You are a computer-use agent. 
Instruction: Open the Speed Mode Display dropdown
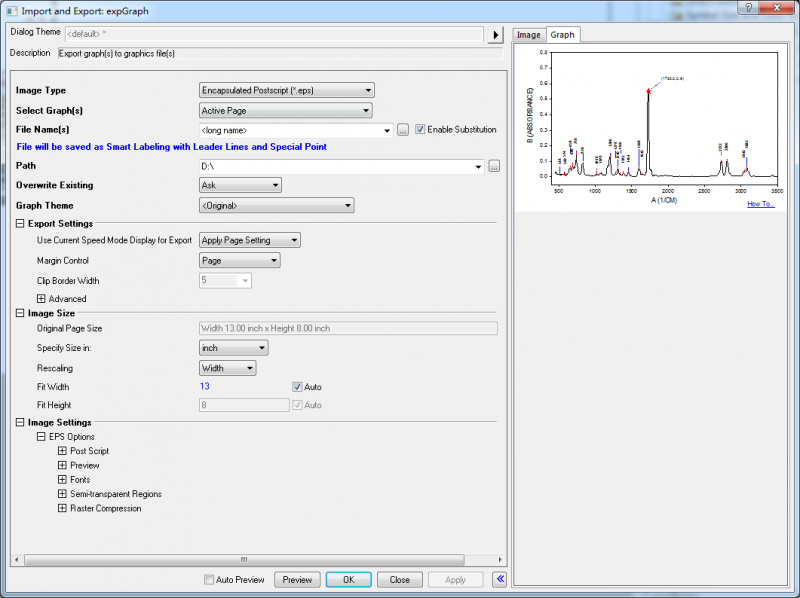[x=249, y=240]
